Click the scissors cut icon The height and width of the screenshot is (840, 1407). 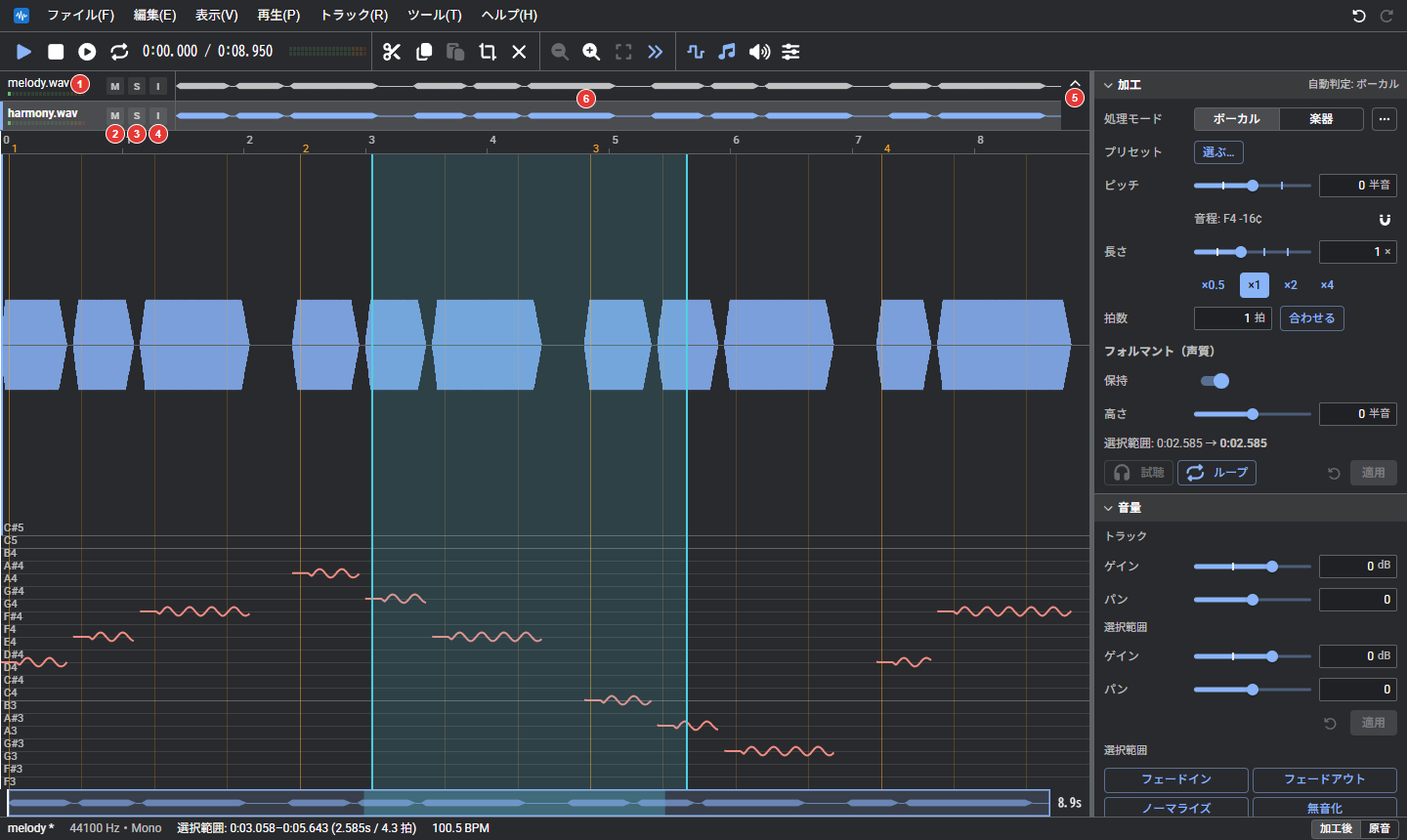(x=392, y=52)
